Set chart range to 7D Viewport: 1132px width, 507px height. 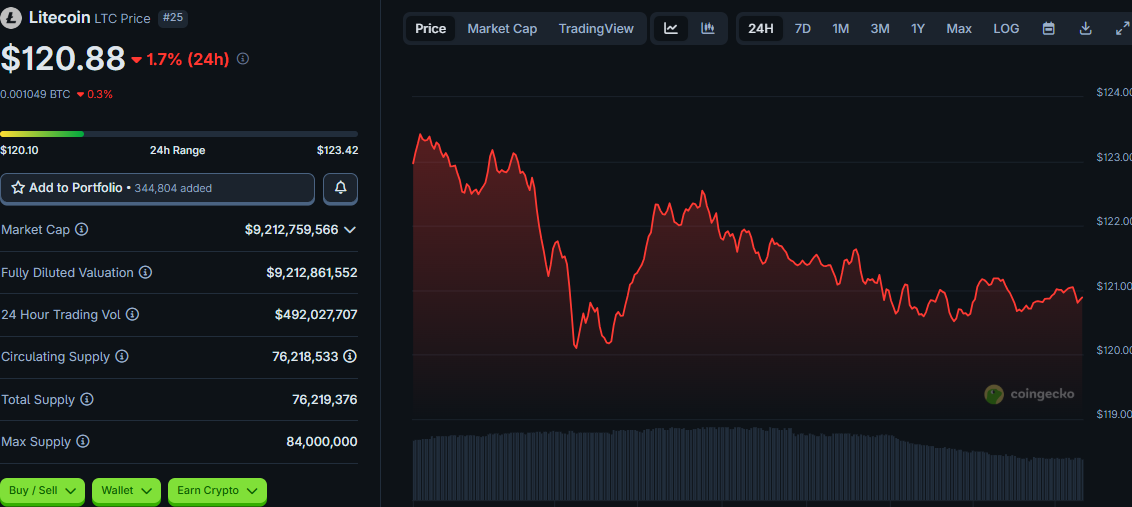point(803,29)
